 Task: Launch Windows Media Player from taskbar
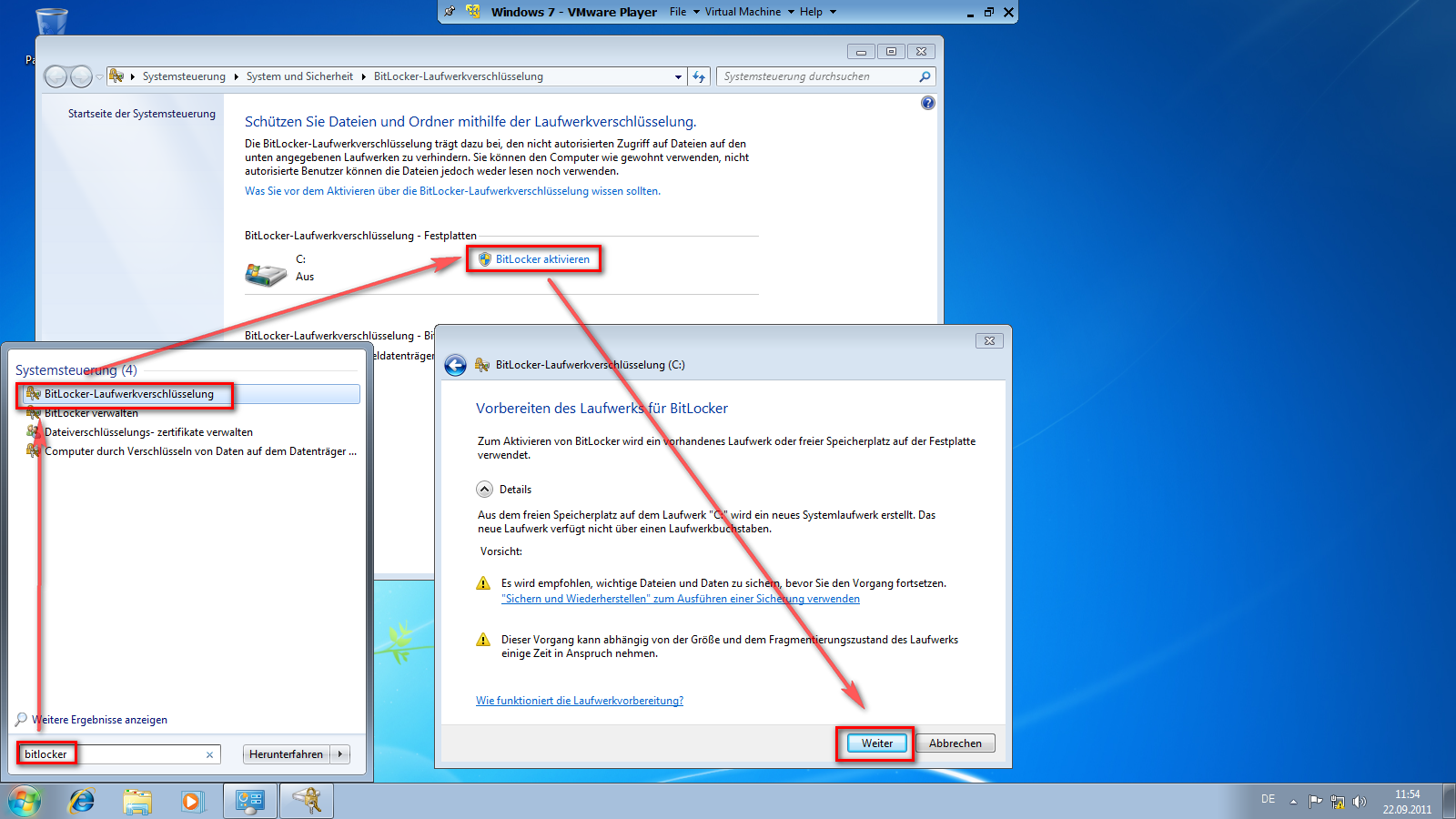pos(192,802)
